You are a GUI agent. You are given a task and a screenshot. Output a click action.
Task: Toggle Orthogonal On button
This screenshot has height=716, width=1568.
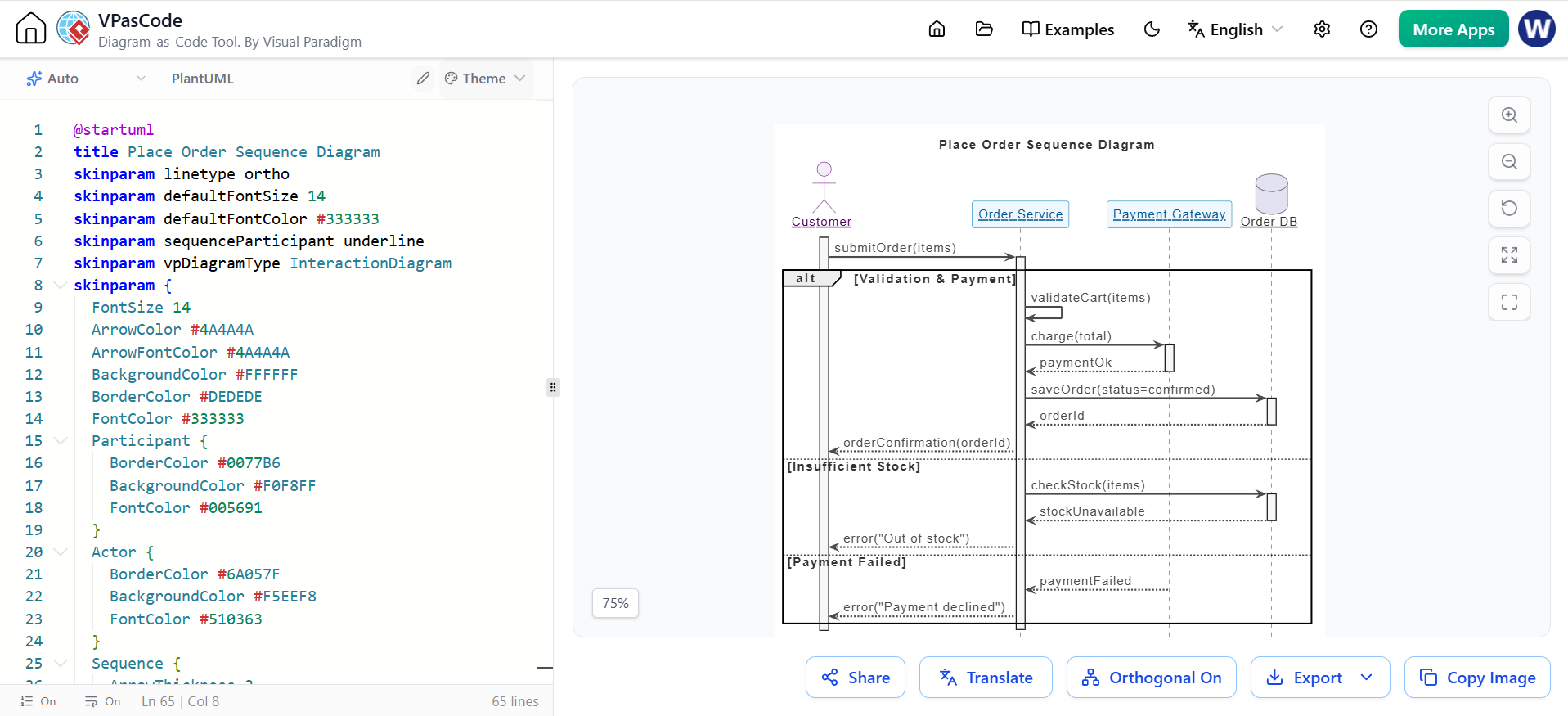(x=1152, y=678)
